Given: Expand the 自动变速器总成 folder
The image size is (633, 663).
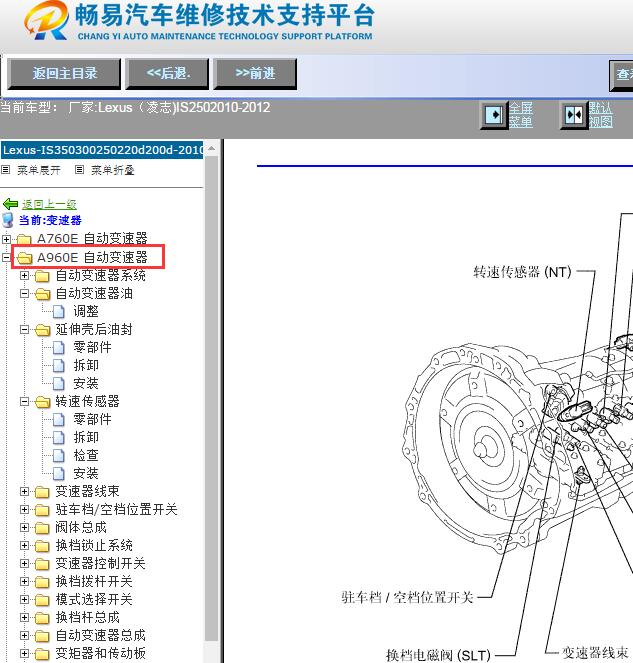Looking at the screenshot, I should (25, 635).
